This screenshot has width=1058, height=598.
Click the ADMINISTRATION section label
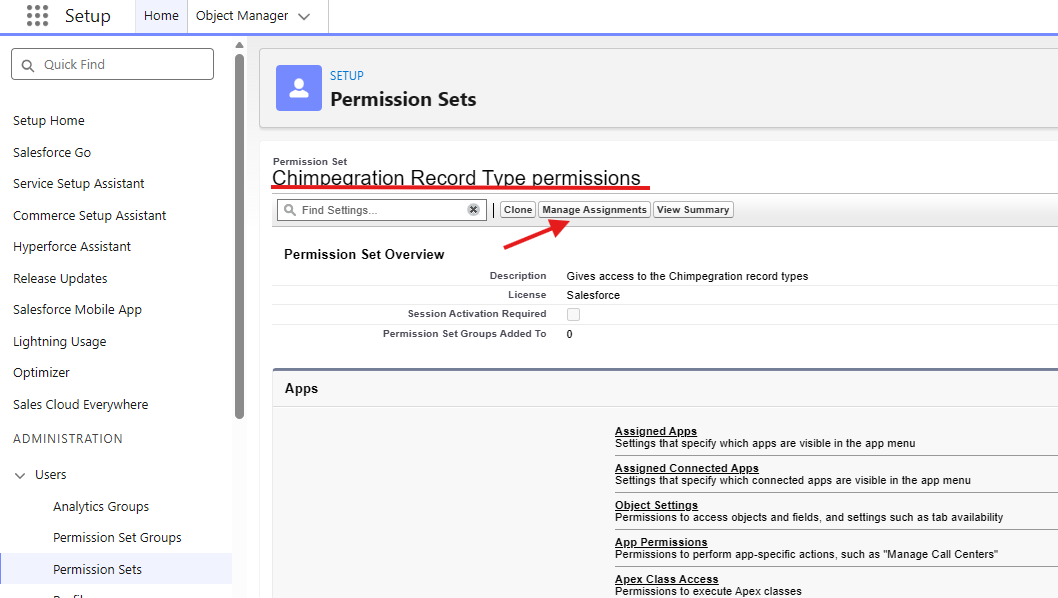pyautogui.click(x=68, y=439)
